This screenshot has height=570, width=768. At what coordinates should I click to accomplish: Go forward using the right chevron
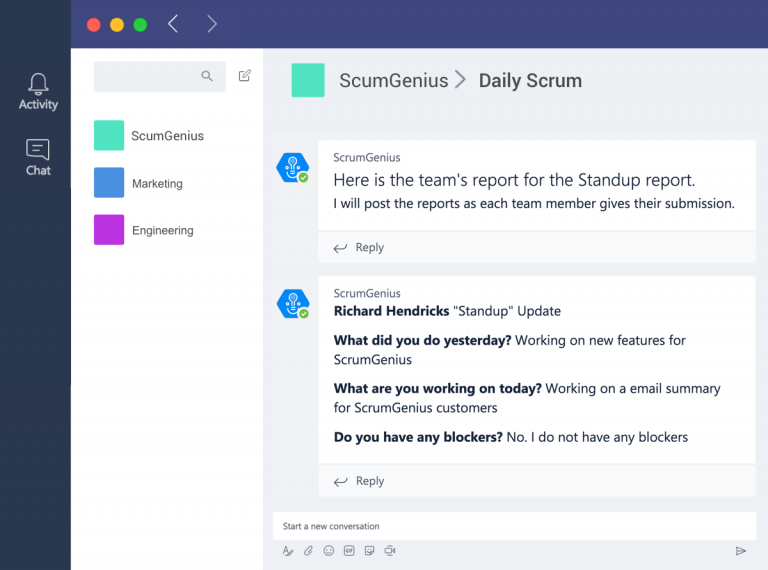[x=211, y=24]
